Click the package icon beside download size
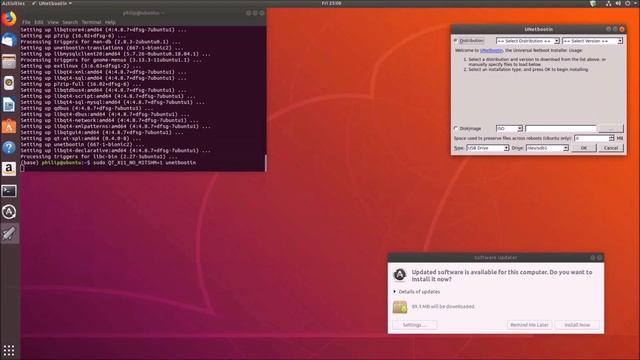This screenshot has height=360, width=640. point(400,307)
